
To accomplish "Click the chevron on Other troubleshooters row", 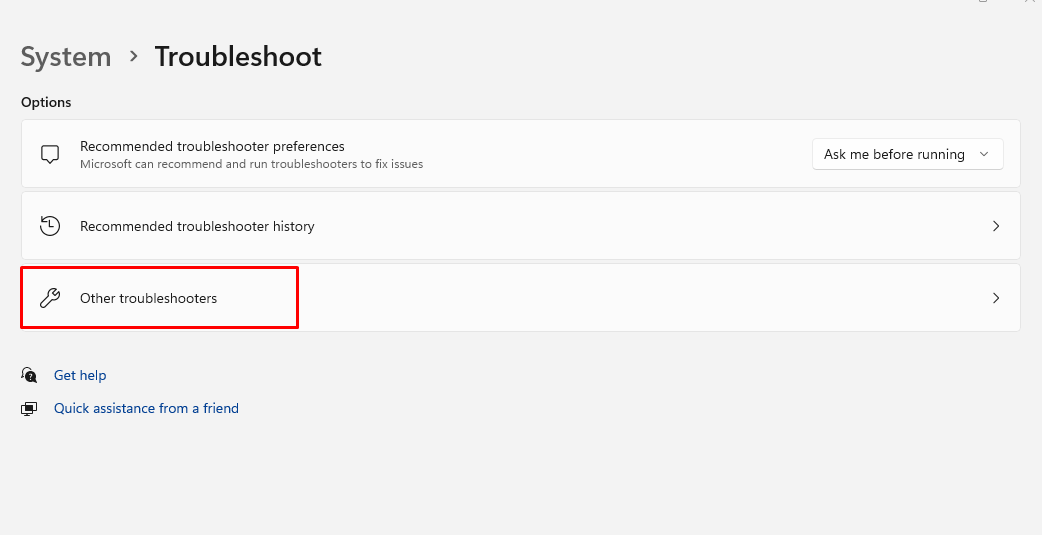I will click(995, 298).
